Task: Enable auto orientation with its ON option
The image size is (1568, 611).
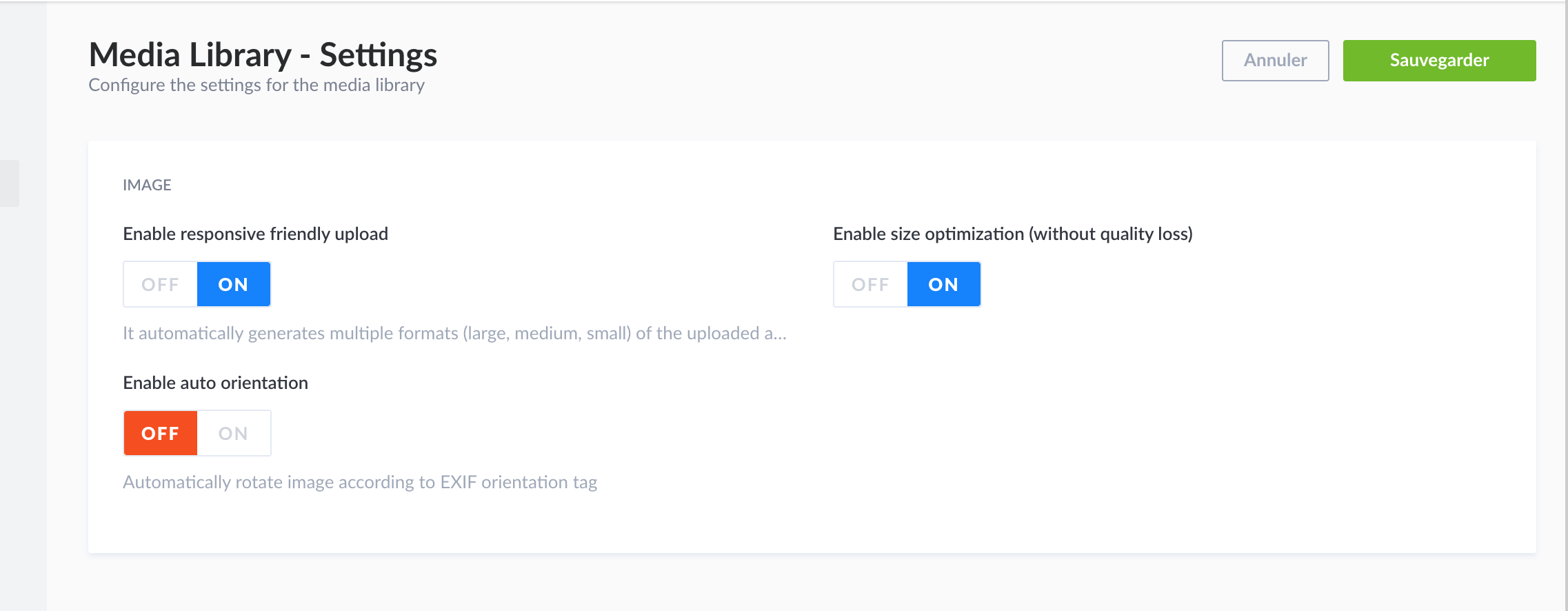Action: point(233,433)
